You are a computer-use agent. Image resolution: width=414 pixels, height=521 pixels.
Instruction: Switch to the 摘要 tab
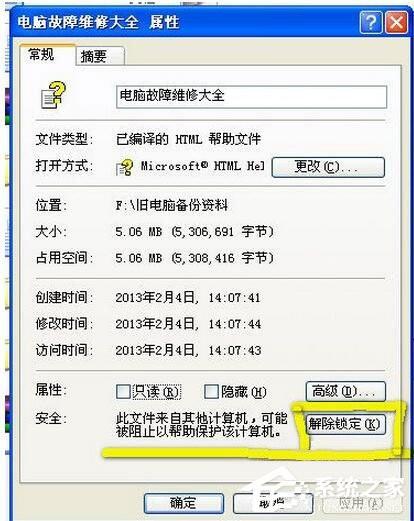[x=100, y=56]
